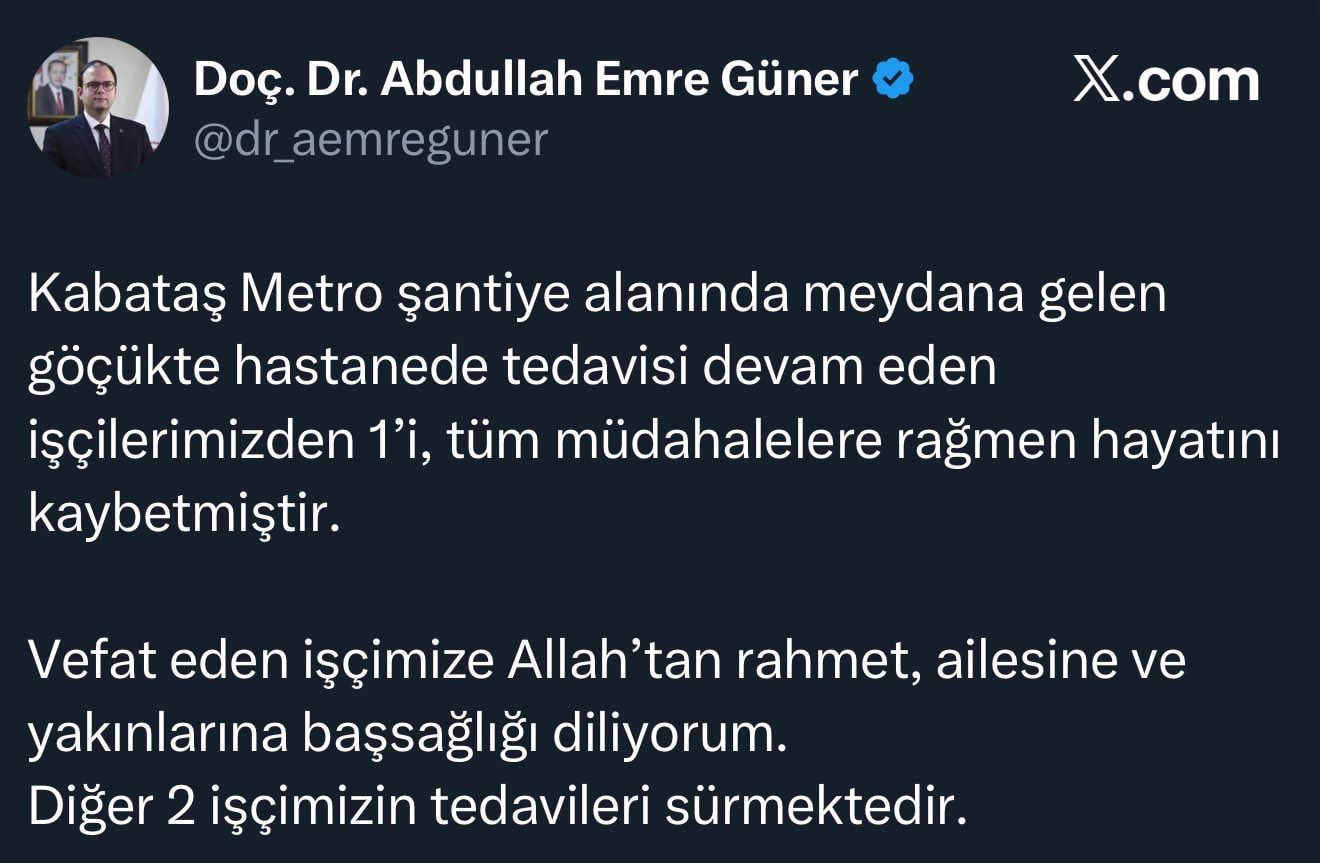This screenshot has height=863, width=1320.
Task: Click the framed portrait inside the avatar photo
Action: 55,88
